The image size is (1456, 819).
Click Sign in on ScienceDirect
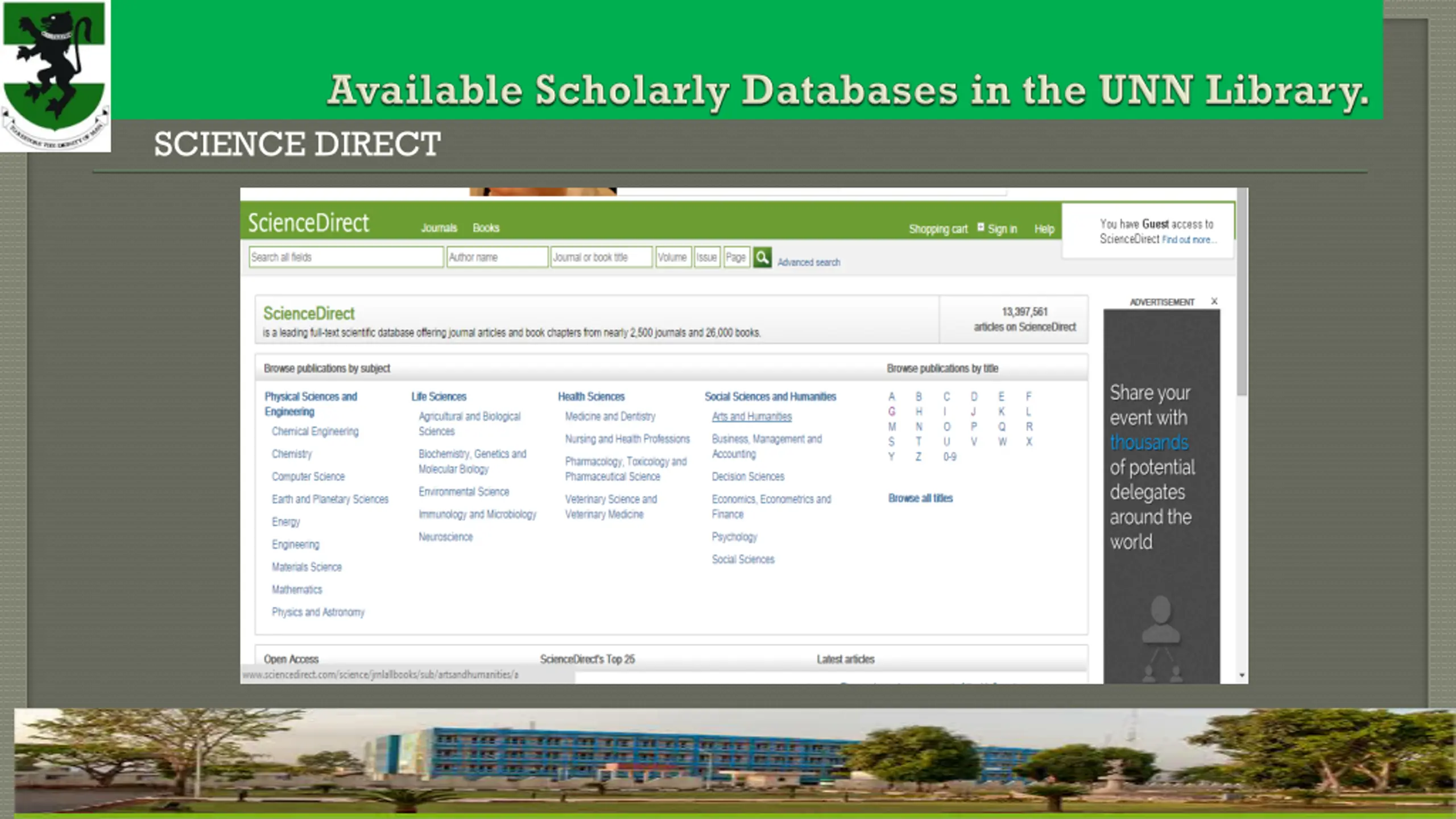coord(1002,229)
